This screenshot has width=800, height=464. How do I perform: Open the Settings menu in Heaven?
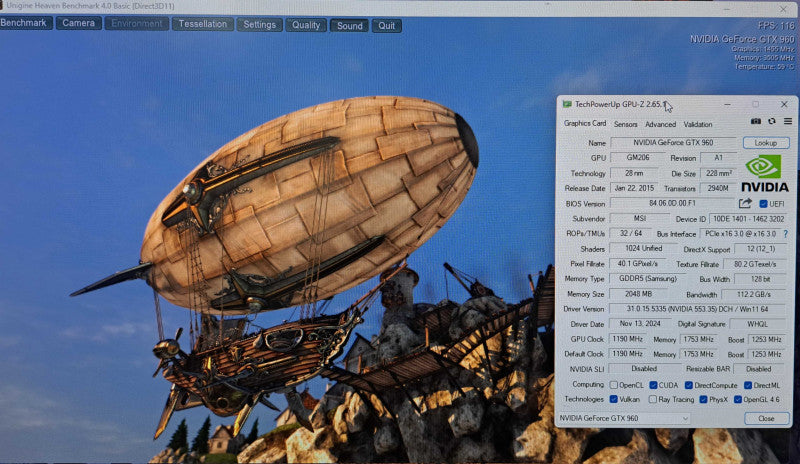coord(259,25)
